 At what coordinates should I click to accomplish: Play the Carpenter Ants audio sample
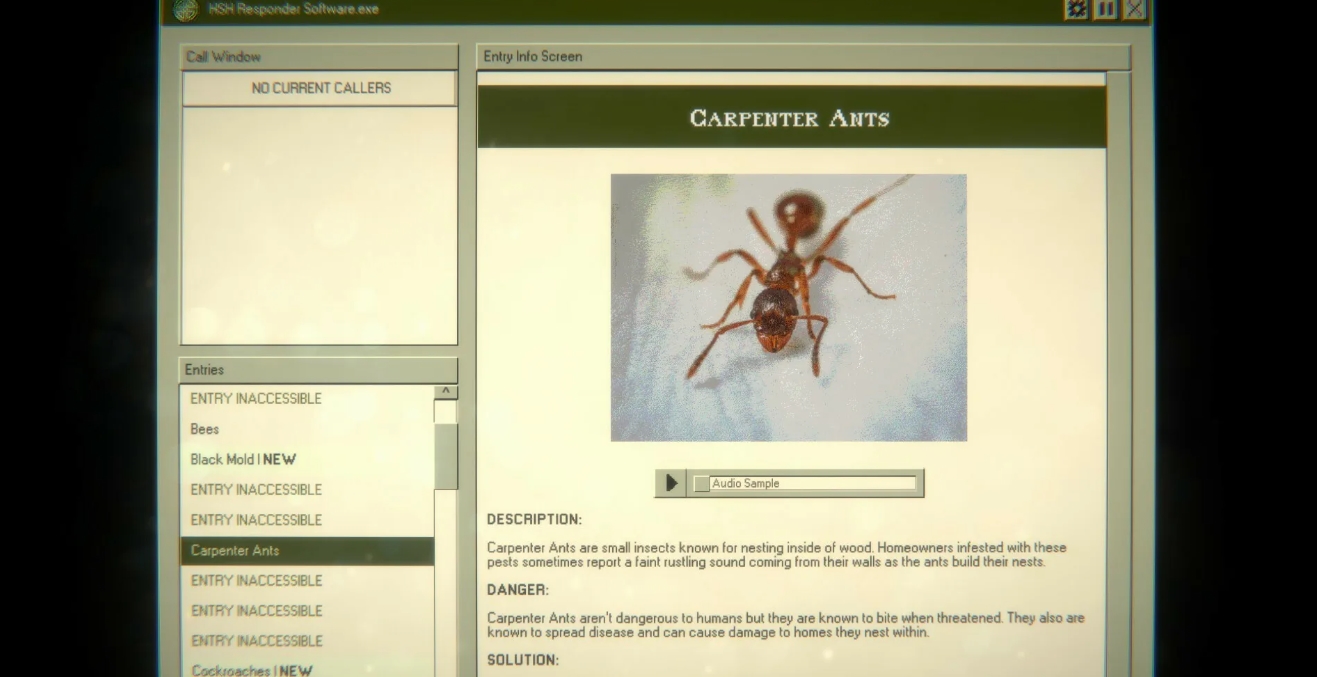[x=671, y=483]
